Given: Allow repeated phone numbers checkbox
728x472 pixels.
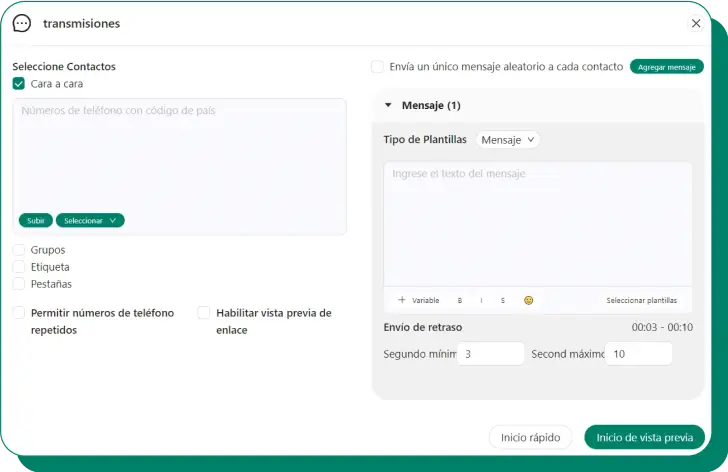Looking at the screenshot, I should (x=19, y=313).
